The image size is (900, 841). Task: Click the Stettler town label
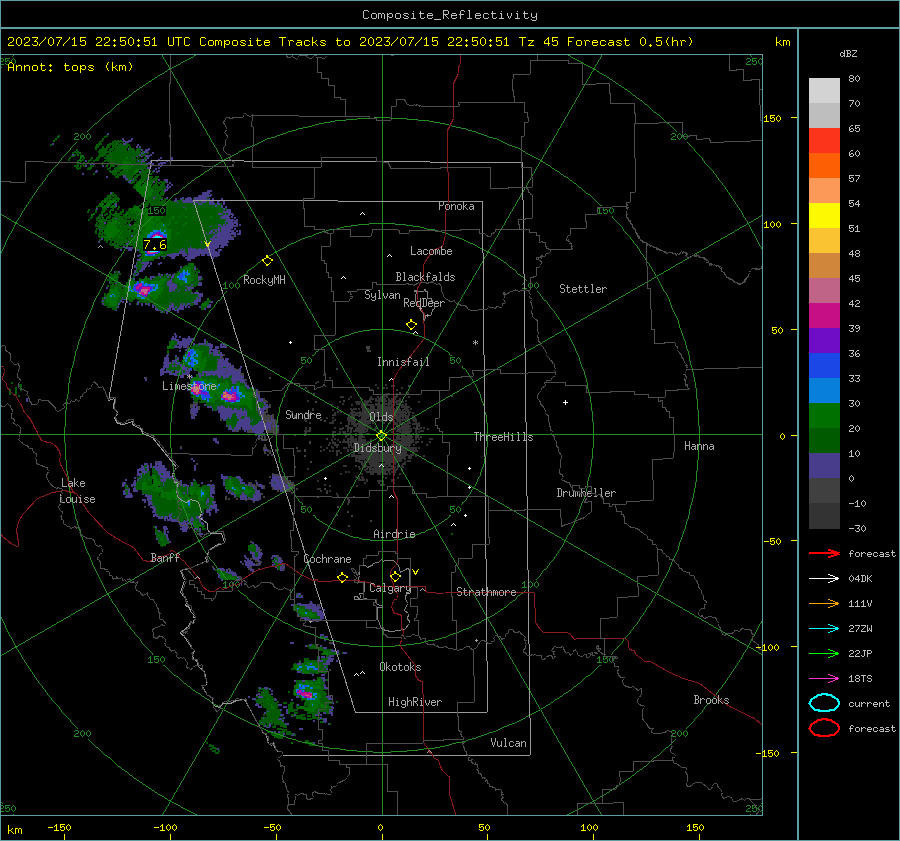(583, 289)
